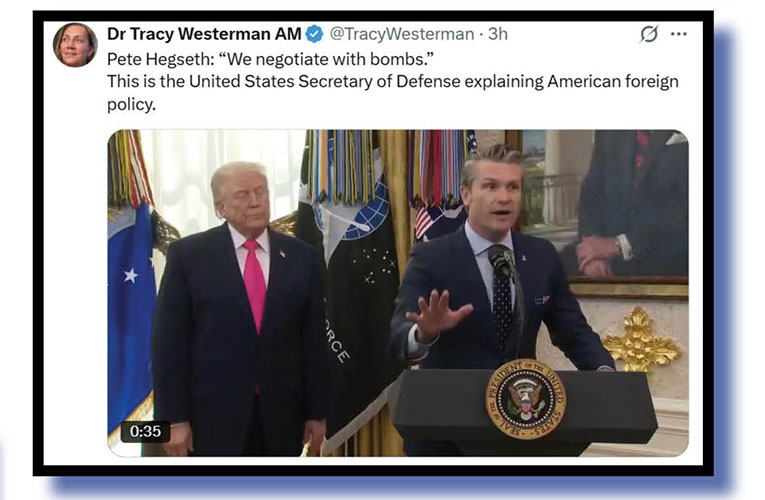
Task: Click the blue verified checkmark badge
Action: pos(315,34)
